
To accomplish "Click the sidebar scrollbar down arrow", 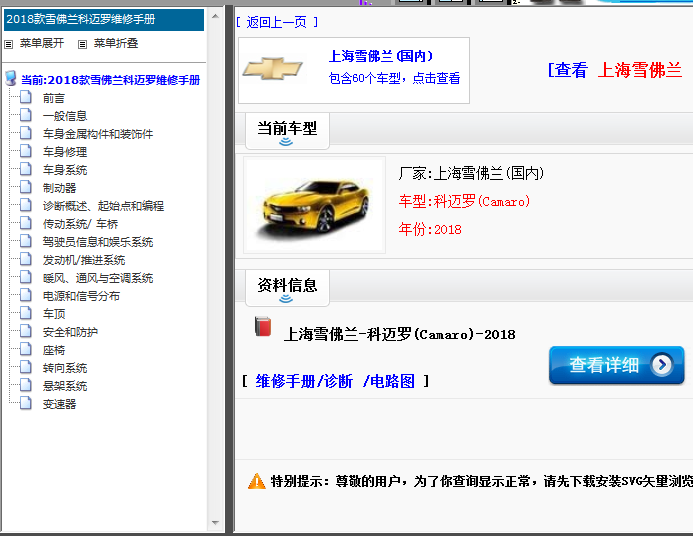I will tap(215, 523).
